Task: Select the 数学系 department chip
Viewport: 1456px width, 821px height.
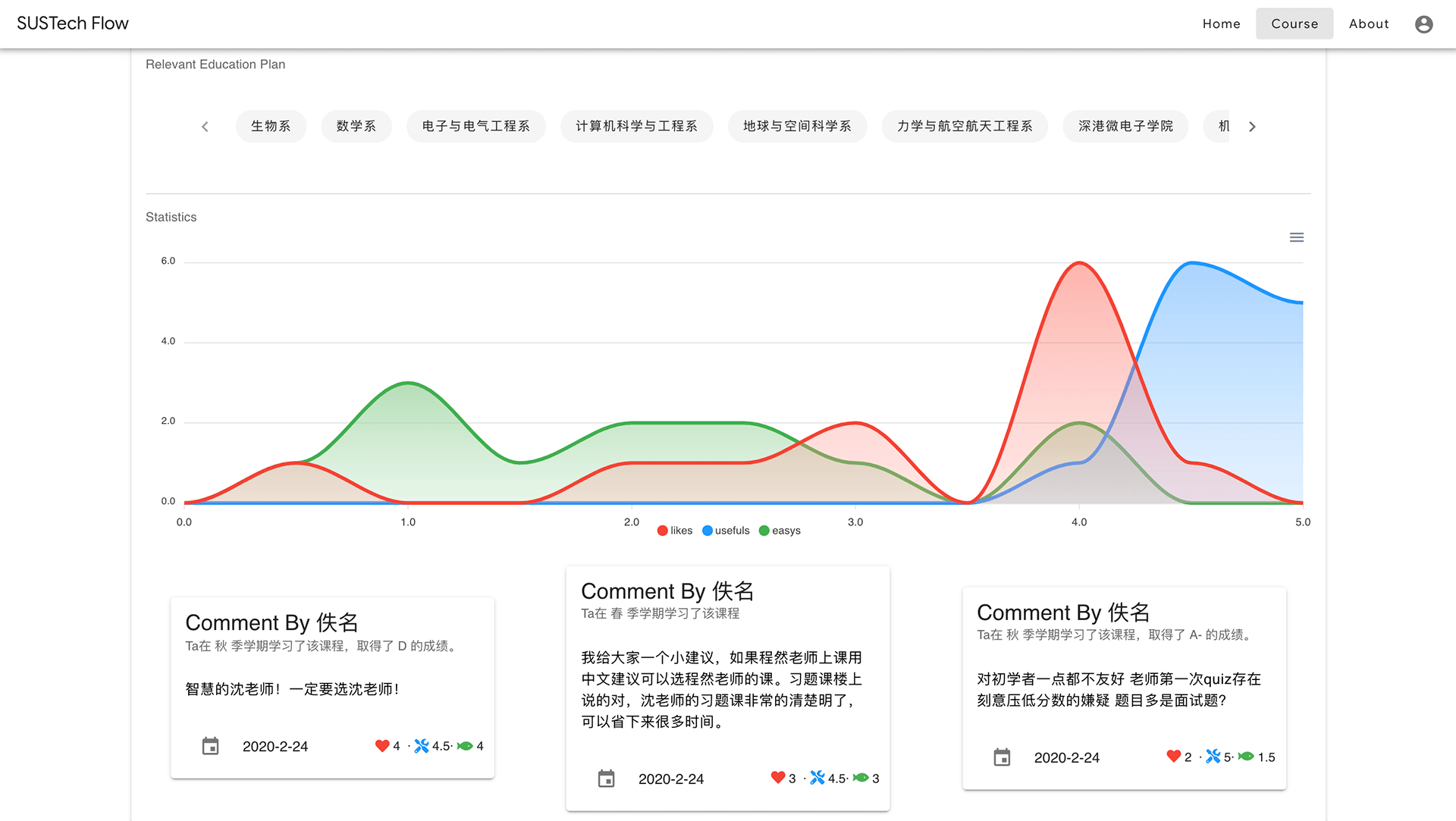Action: coord(356,126)
